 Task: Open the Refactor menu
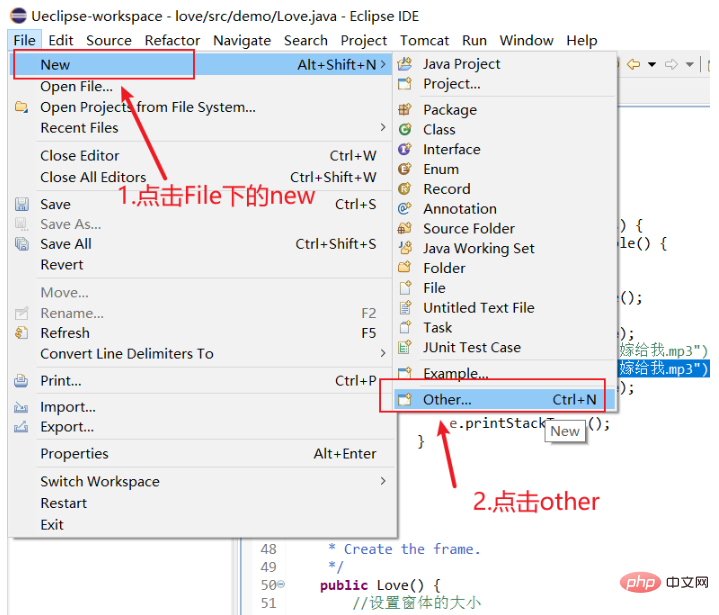click(172, 40)
